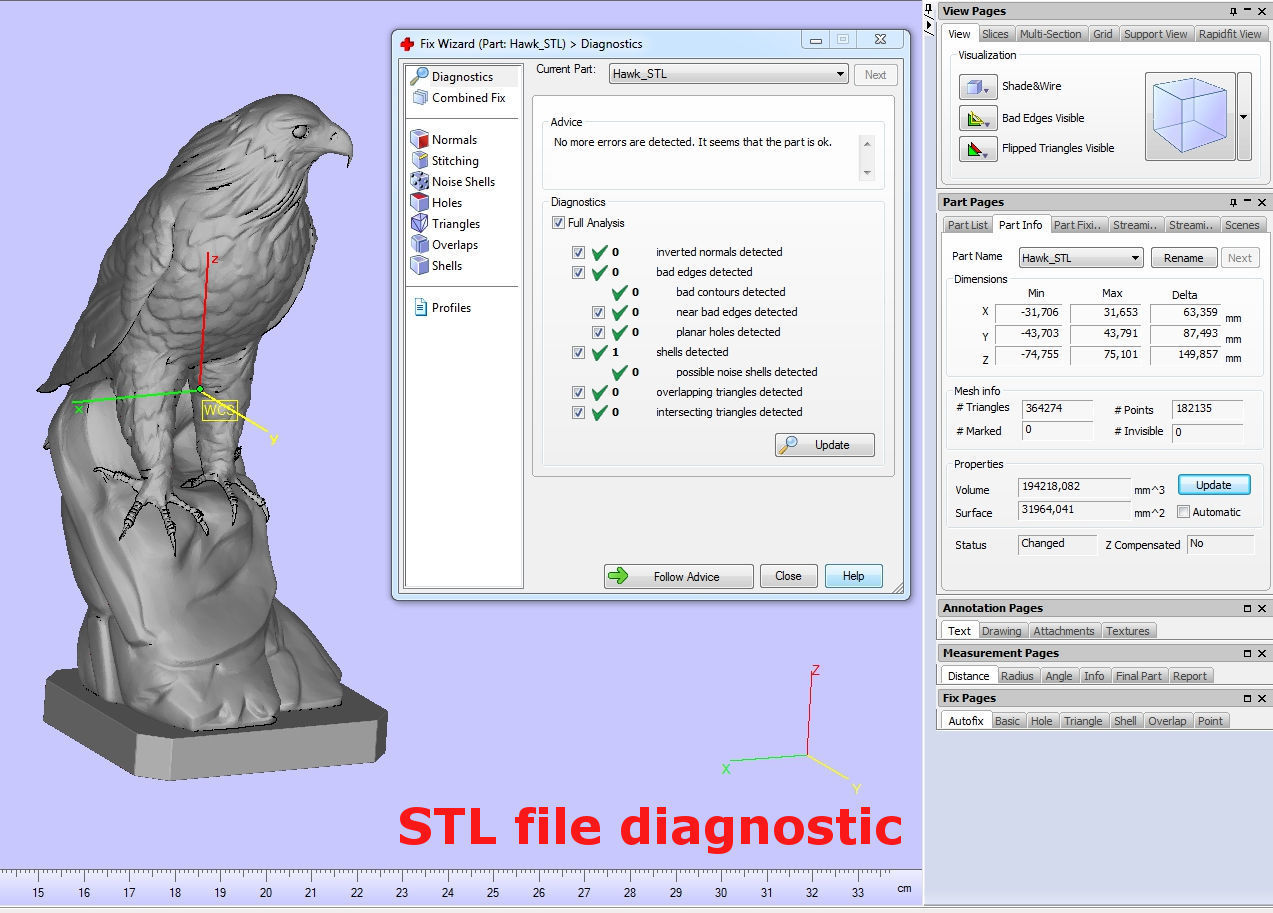The height and width of the screenshot is (913, 1273).
Task: Click the # Triangles value field
Action: [1057, 409]
